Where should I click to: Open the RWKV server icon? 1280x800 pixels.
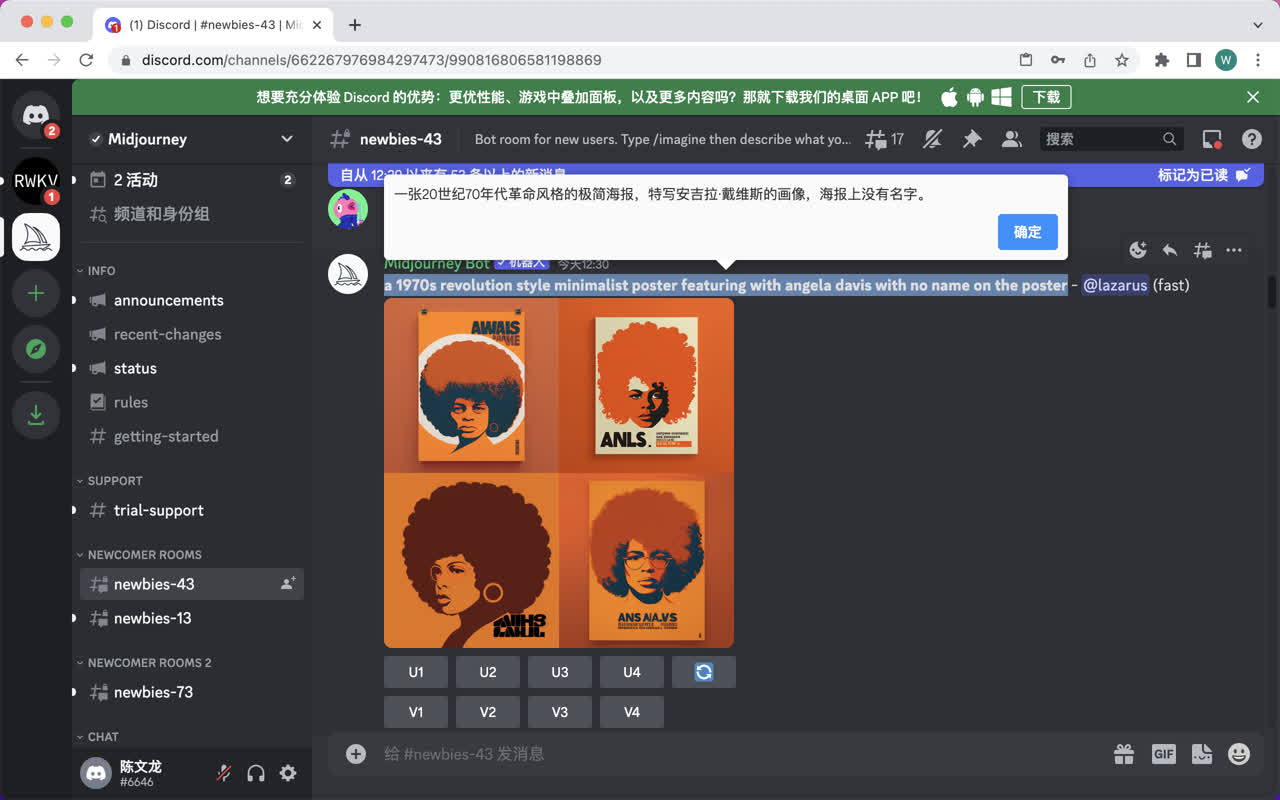coord(36,181)
